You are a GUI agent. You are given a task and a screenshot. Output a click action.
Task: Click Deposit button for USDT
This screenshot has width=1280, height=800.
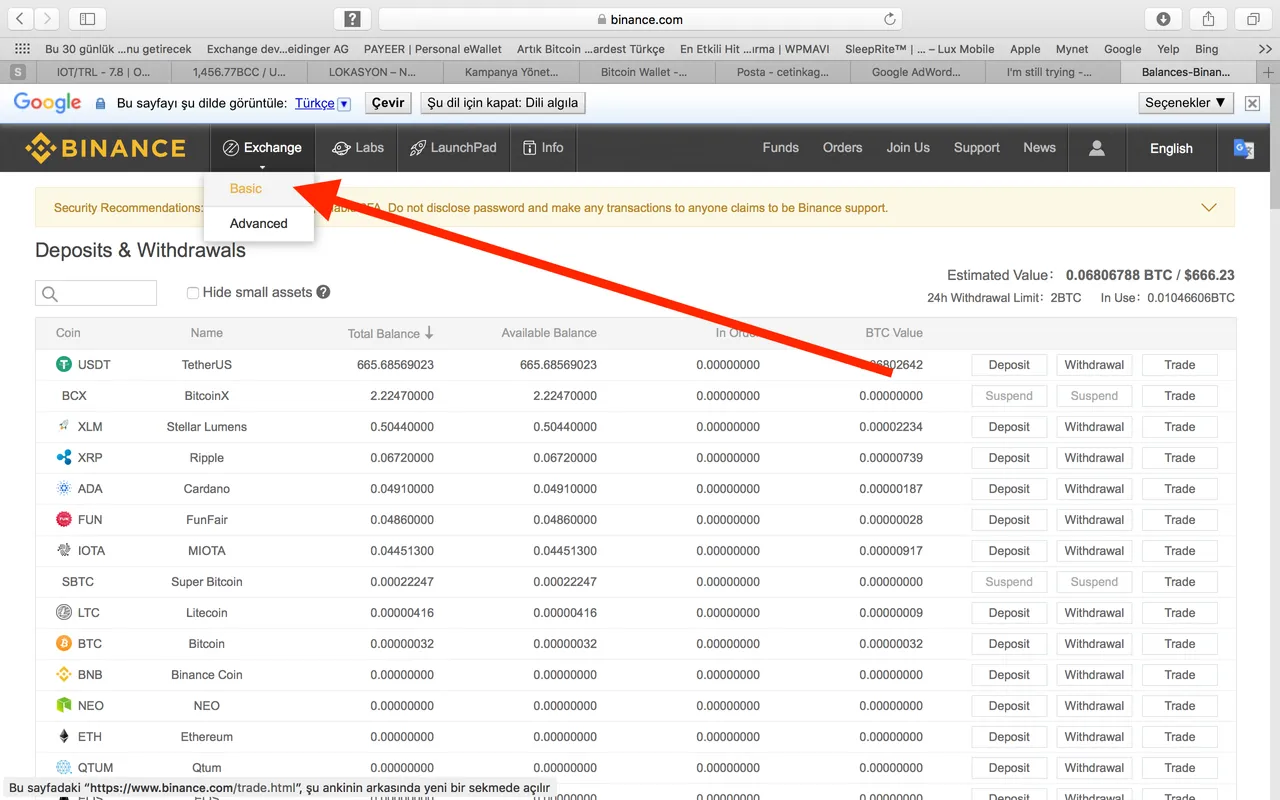coord(1009,365)
